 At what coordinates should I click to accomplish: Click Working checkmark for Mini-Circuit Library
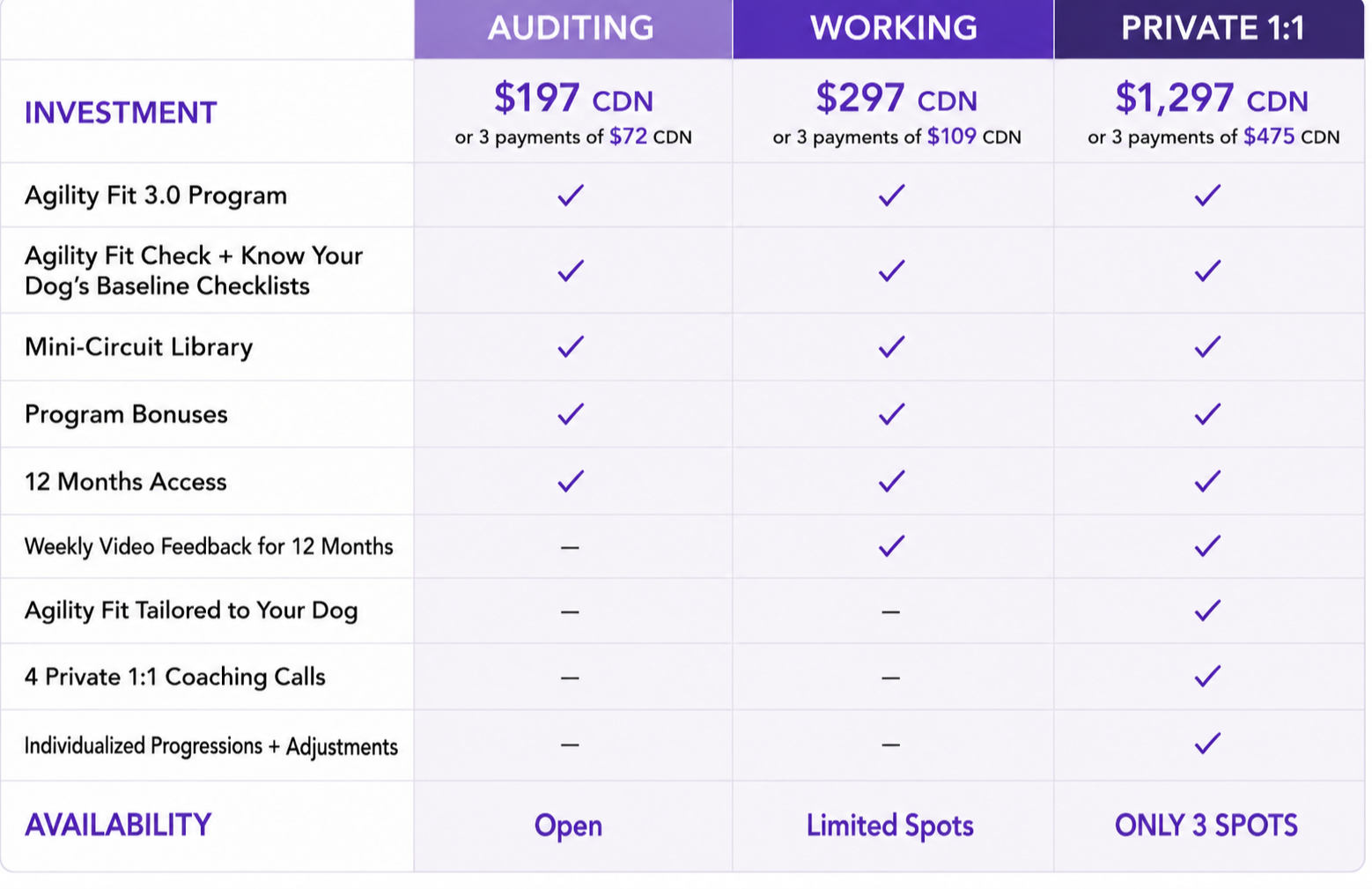(x=891, y=346)
